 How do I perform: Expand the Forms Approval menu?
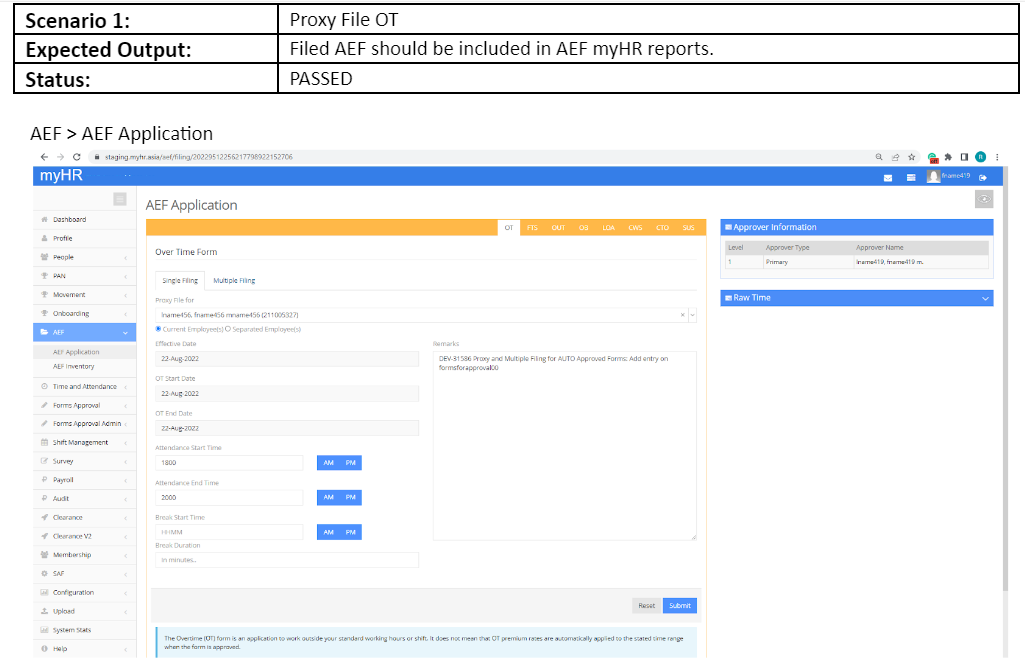point(85,405)
